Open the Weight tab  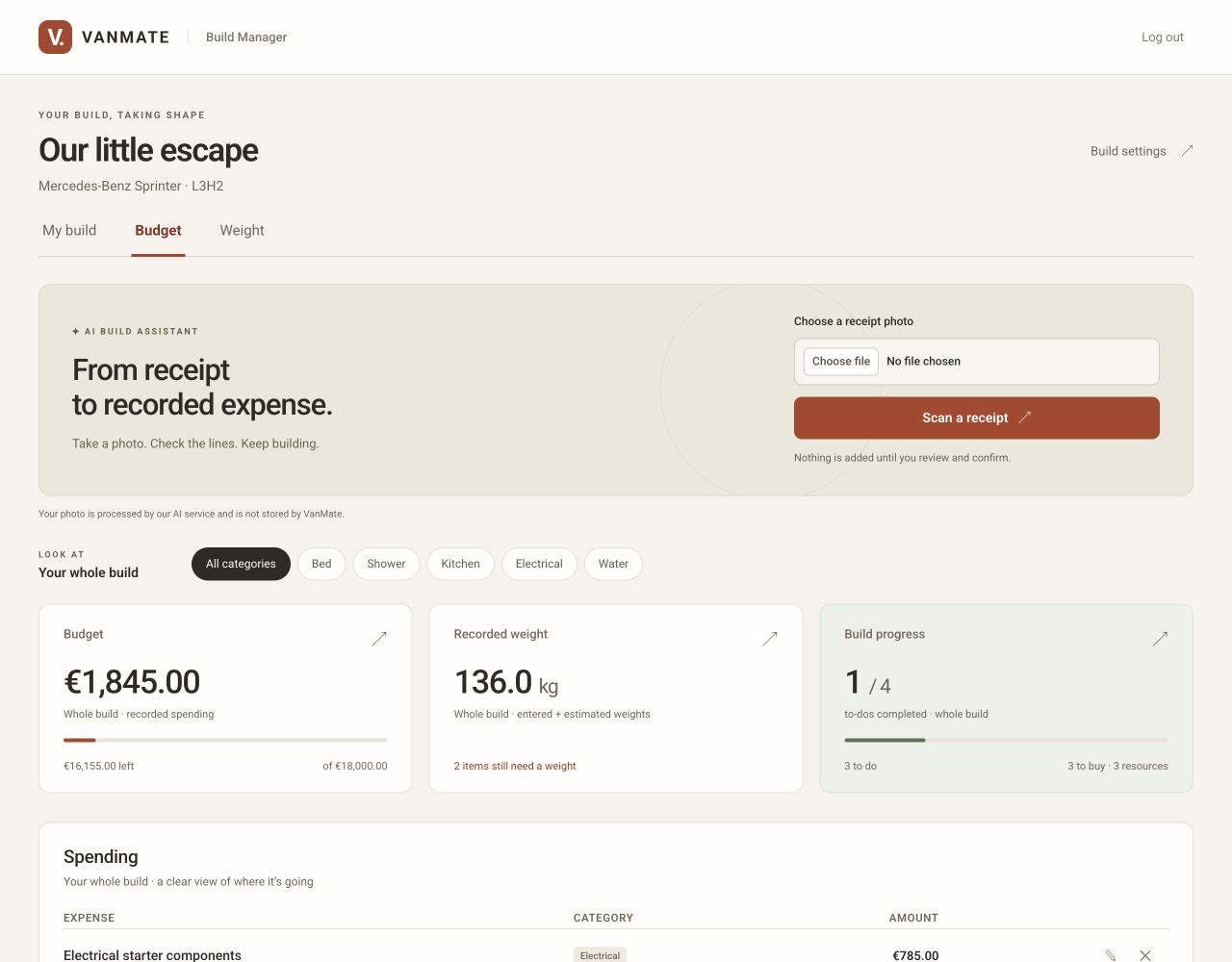pyautogui.click(x=242, y=231)
